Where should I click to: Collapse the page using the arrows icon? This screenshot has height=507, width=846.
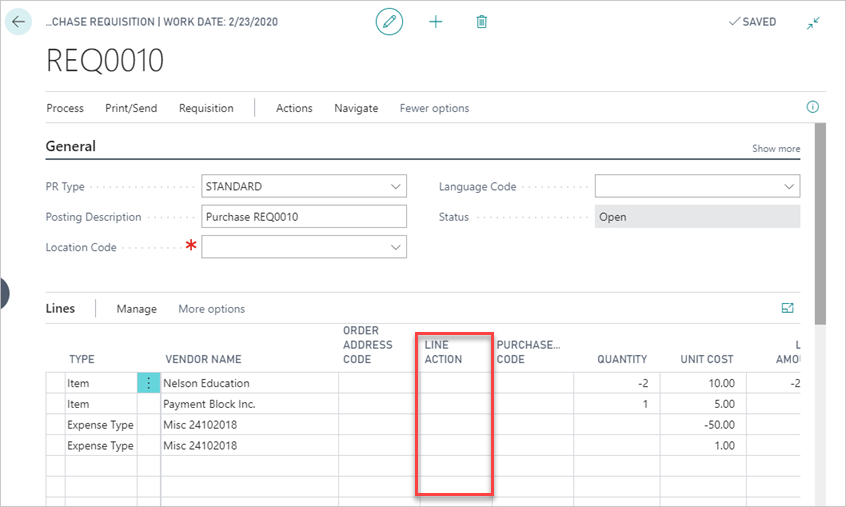813,22
